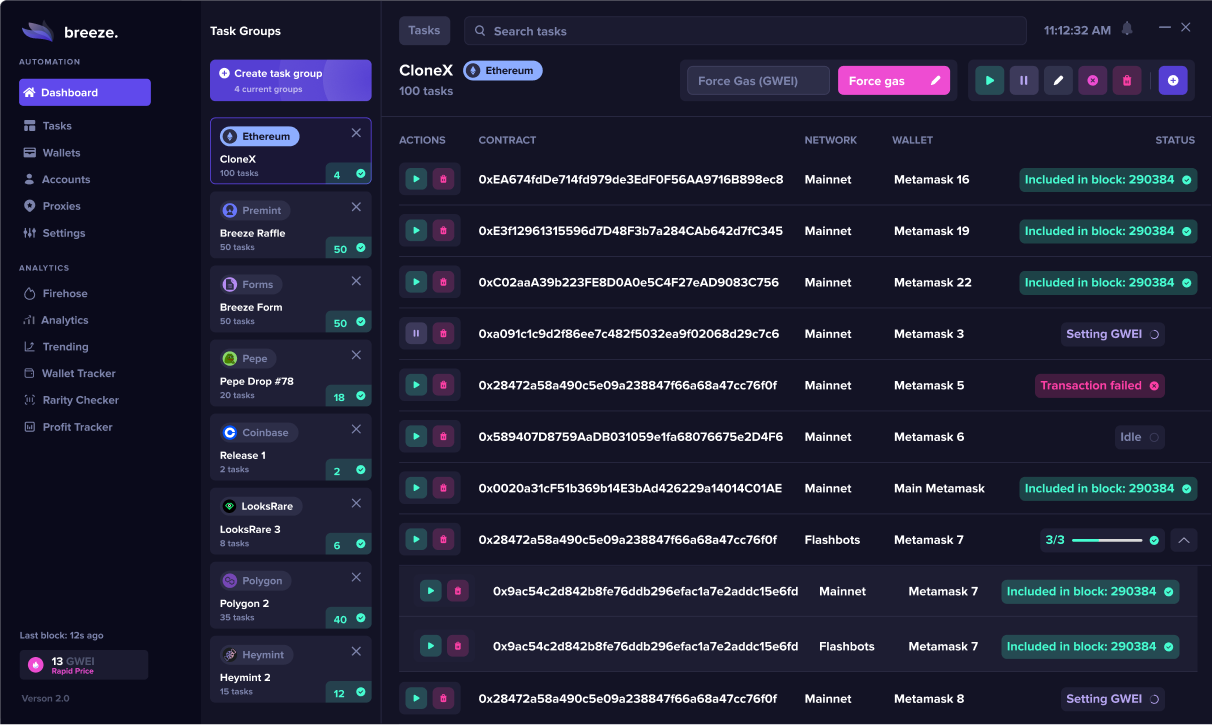Click the pencil edit icon in the top toolbar
The width and height of the screenshot is (1212, 725).
(1058, 81)
